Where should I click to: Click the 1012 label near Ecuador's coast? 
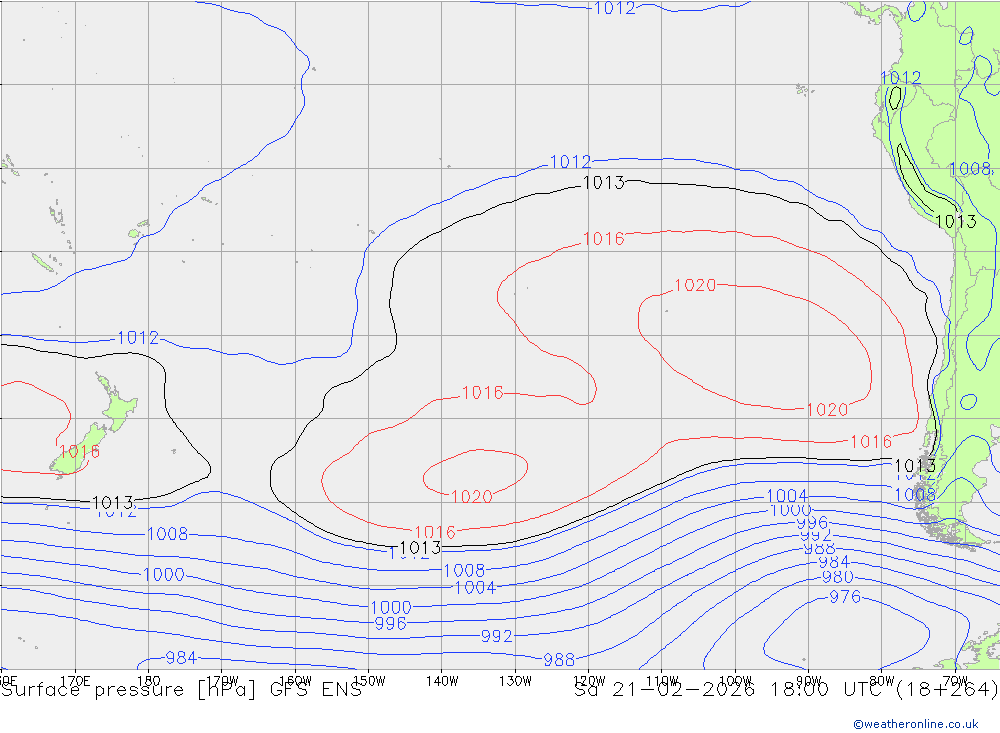901,78
